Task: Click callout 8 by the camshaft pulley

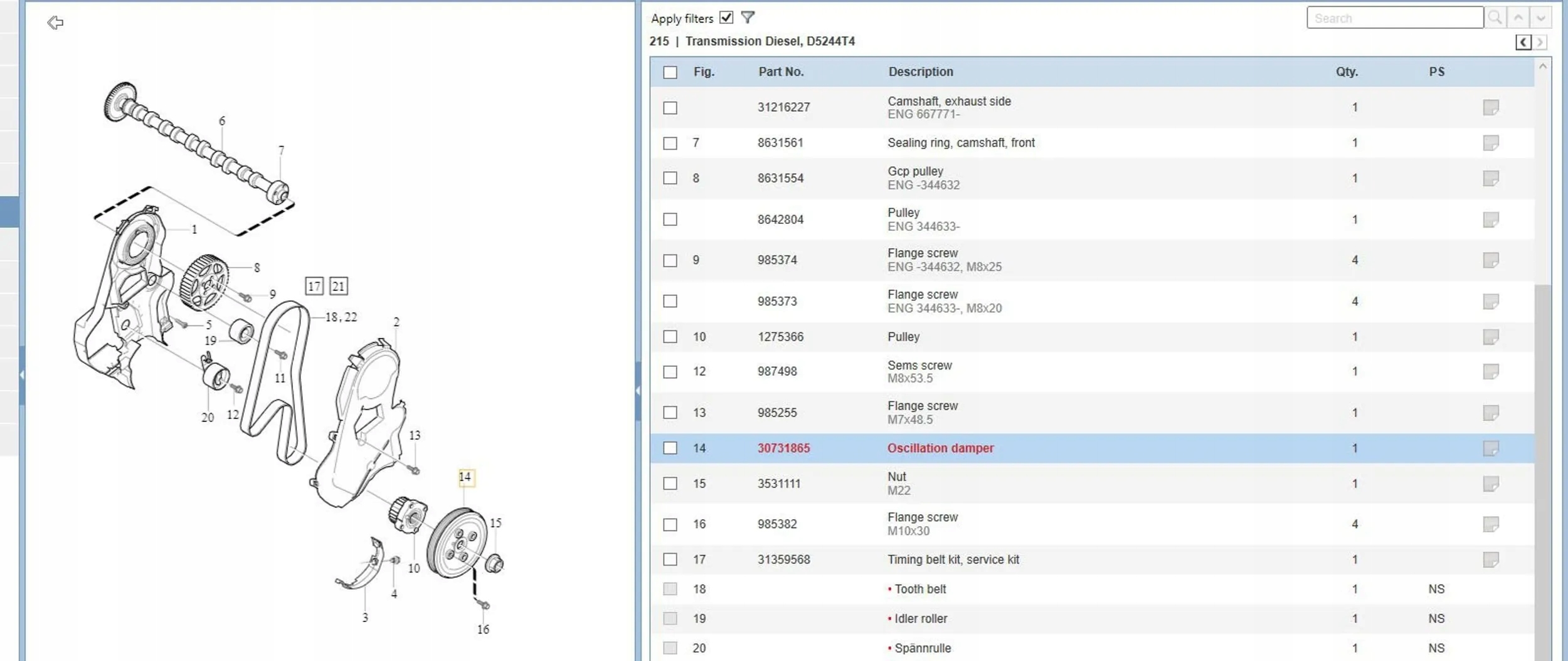Action: click(257, 268)
